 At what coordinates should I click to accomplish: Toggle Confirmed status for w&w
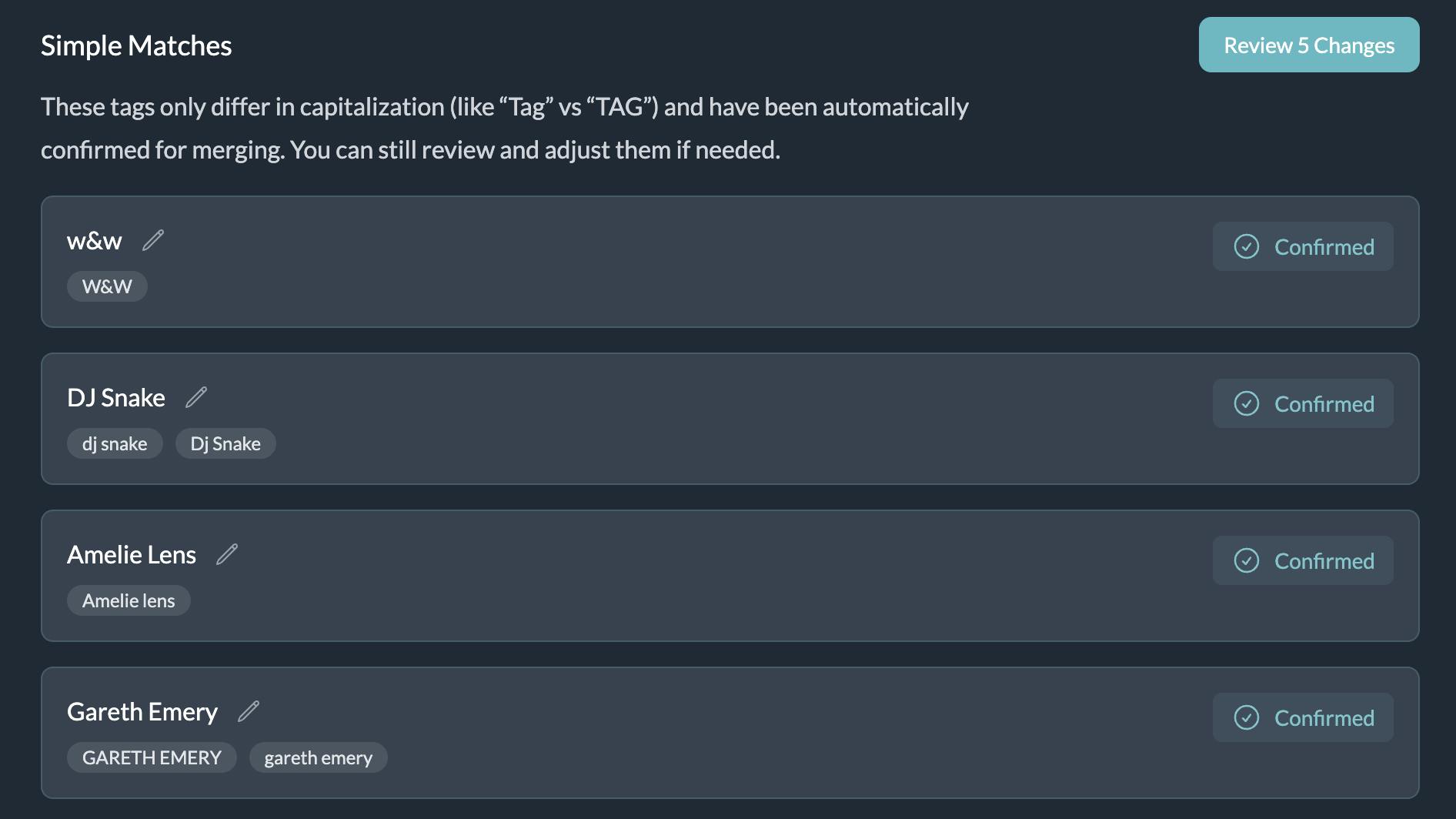coord(1303,247)
